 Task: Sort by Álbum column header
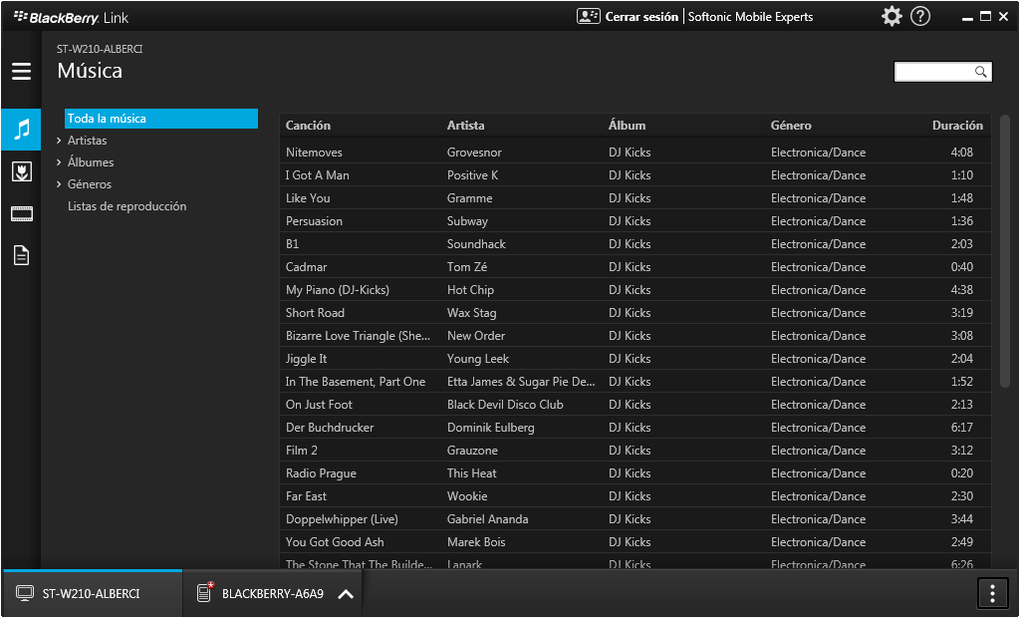coord(627,126)
